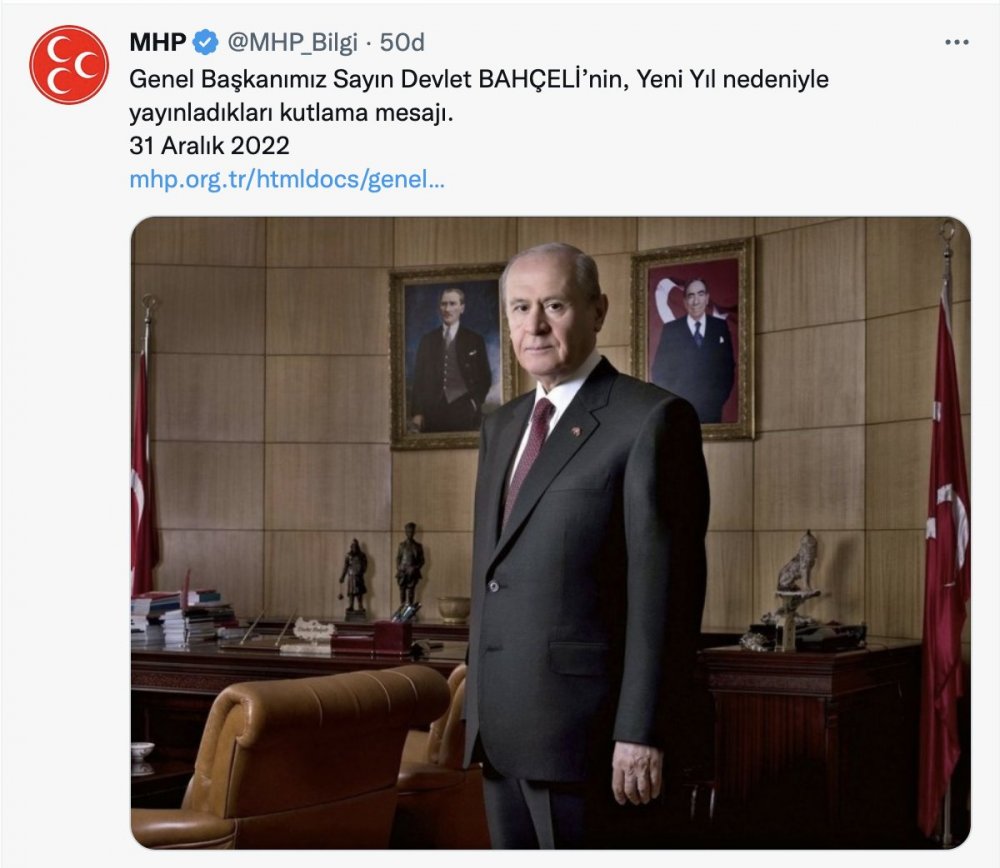Viewport: 1000px width, 868px height.
Task: Click the "31 Aralık 2022" date line
Action: 209,146
